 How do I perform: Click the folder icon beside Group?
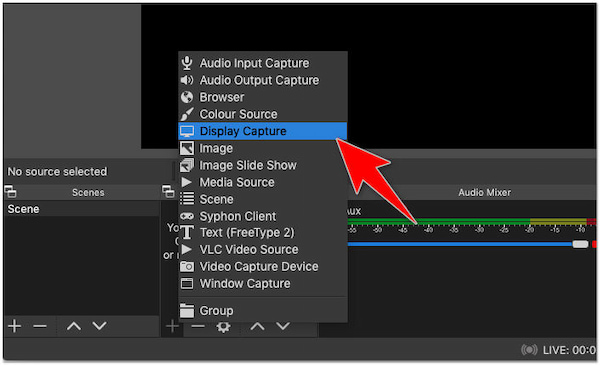(x=187, y=311)
